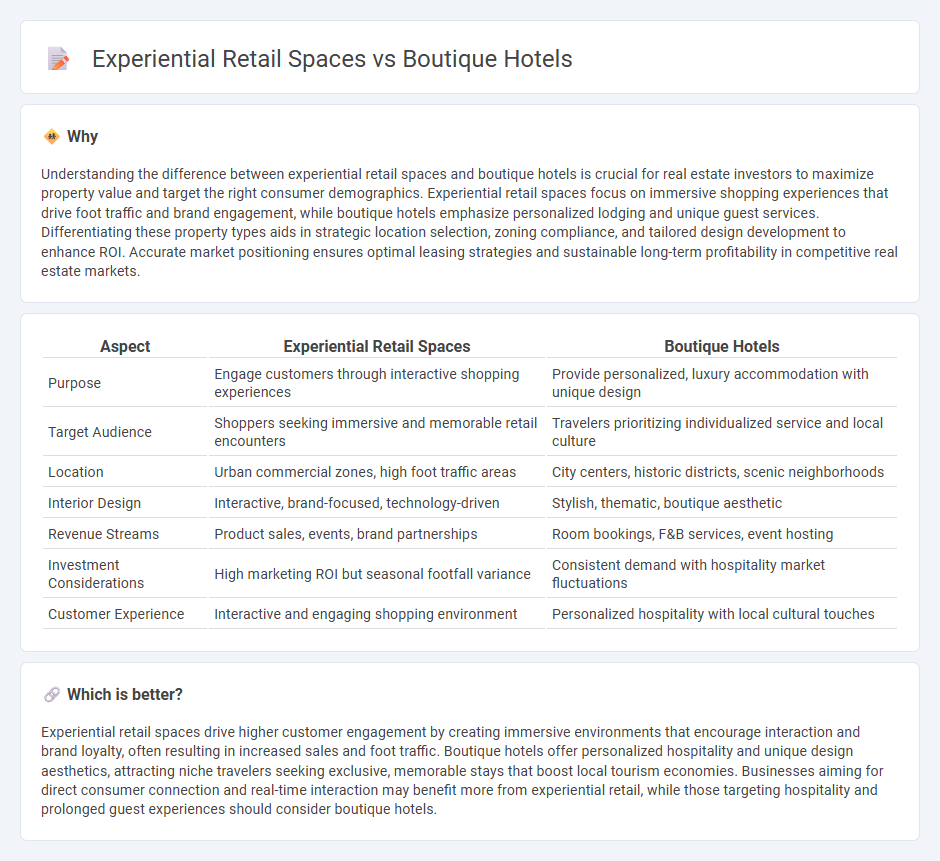The width and height of the screenshot is (940, 861).
Task: Click 'Shoppers seeking immersive and memorable retail encounters' cell
Action: [376, 432]
